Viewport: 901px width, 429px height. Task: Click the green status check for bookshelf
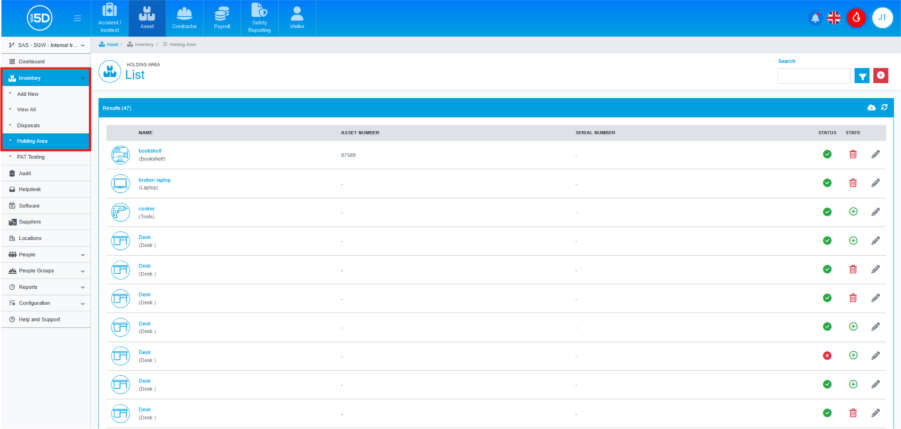point(827,154)
